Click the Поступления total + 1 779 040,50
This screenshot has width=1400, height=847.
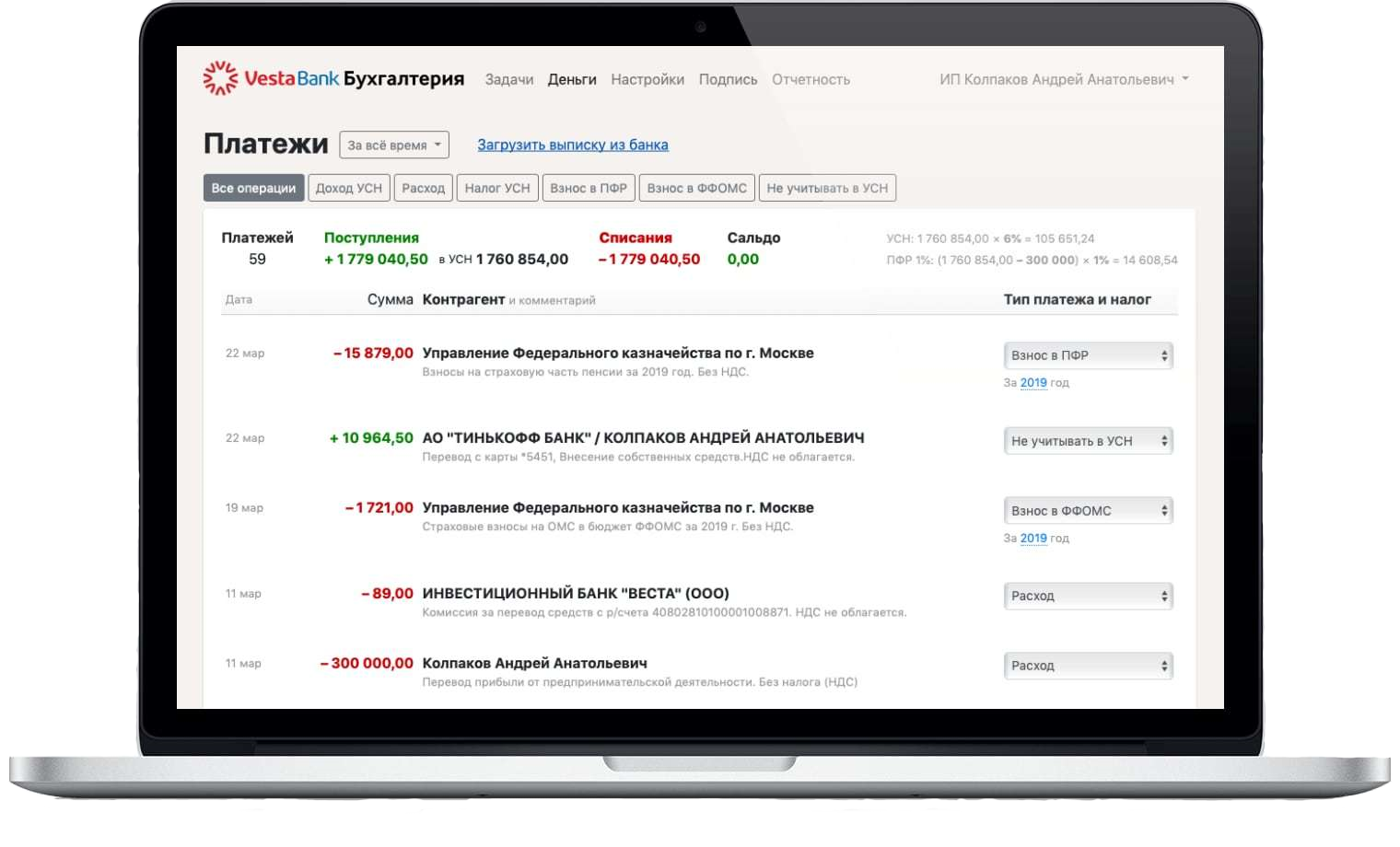376,260
